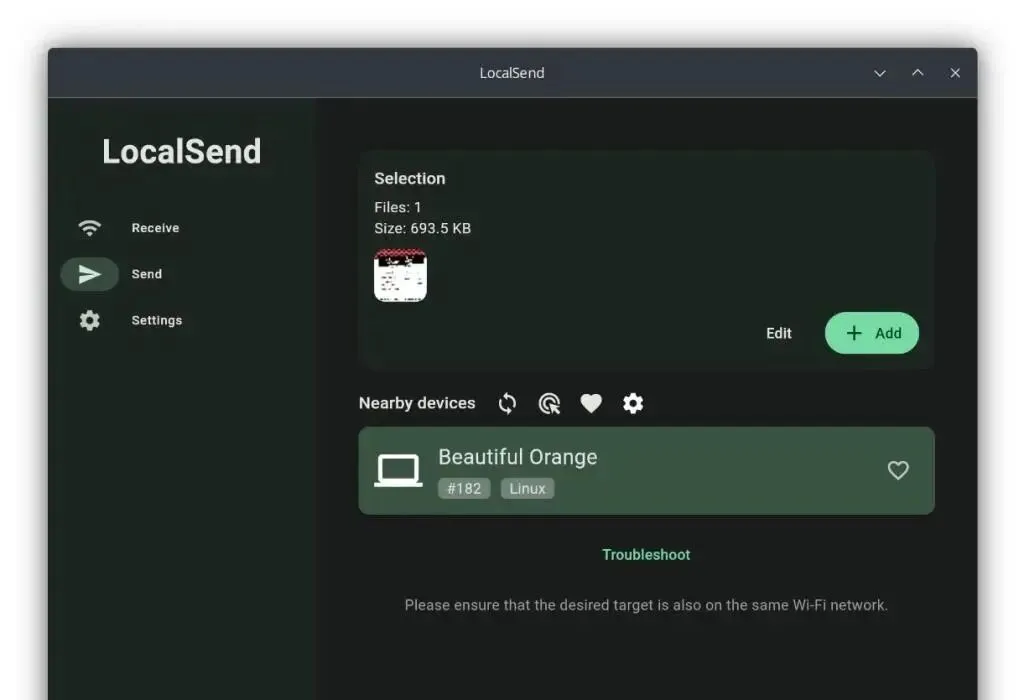Open send mode gear next to Nearby devices

633,404
